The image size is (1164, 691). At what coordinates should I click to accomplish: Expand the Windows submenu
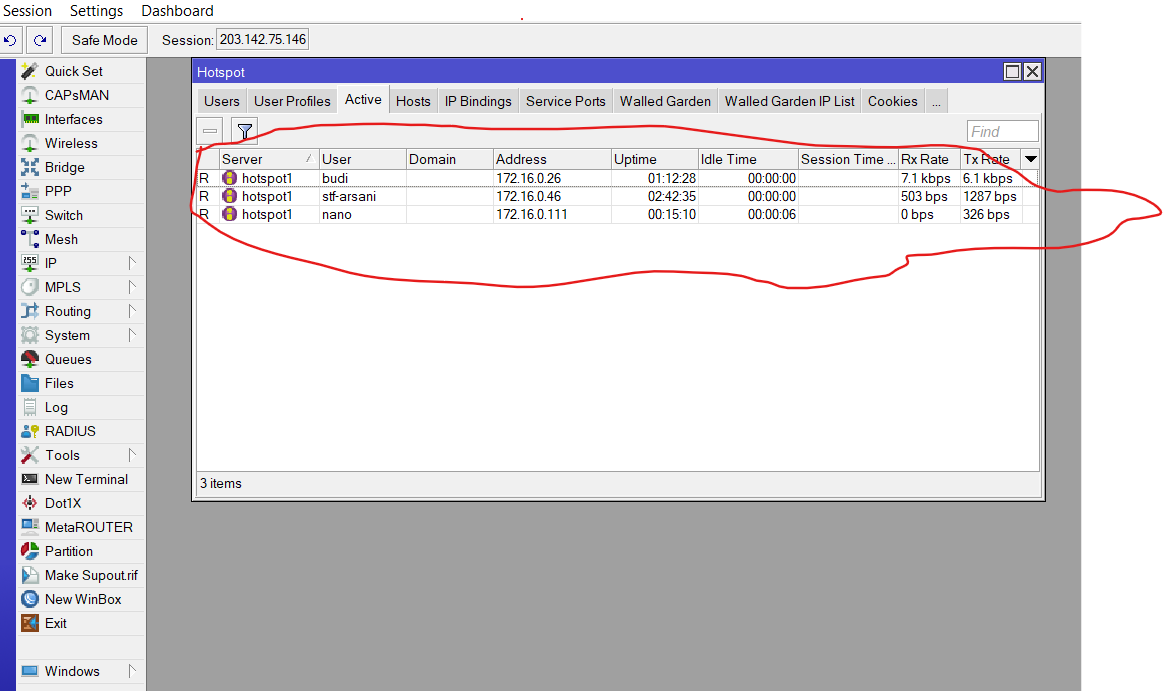tap(132, 671)
